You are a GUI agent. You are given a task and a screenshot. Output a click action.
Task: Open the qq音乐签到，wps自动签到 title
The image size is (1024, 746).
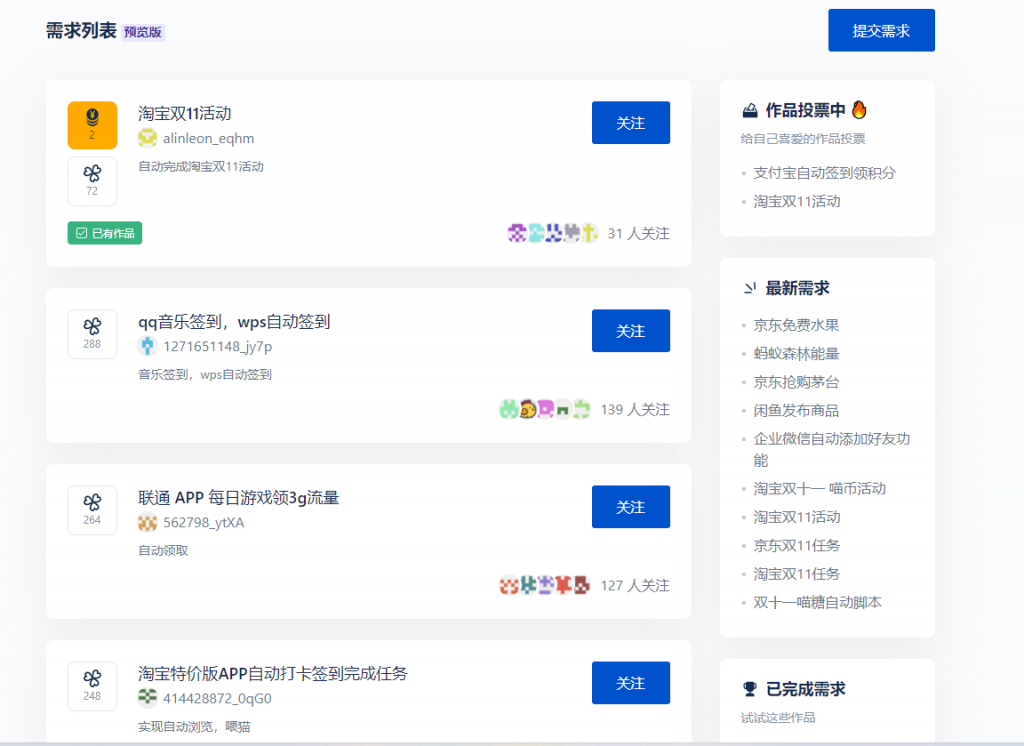coord(234,321)
